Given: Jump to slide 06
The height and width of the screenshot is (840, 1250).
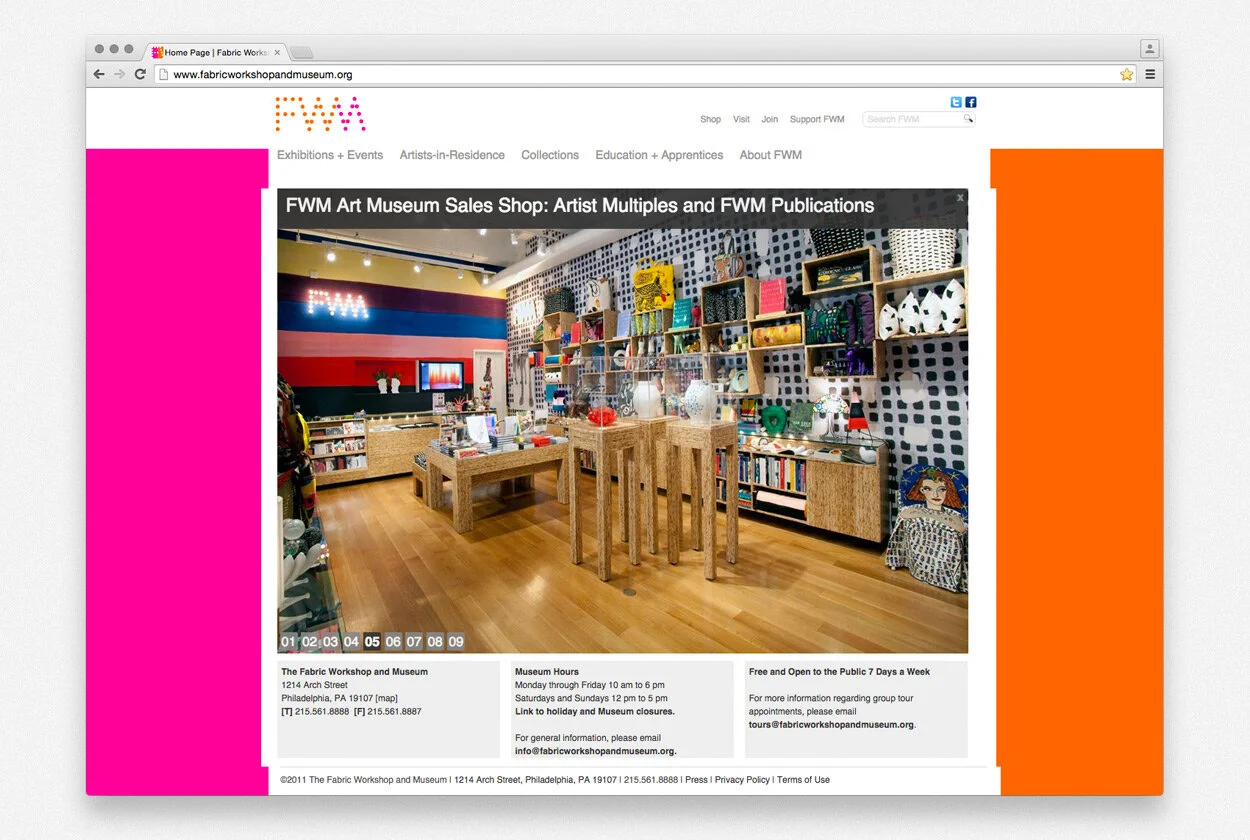Looking at the screenshot, I should (393, 642).
